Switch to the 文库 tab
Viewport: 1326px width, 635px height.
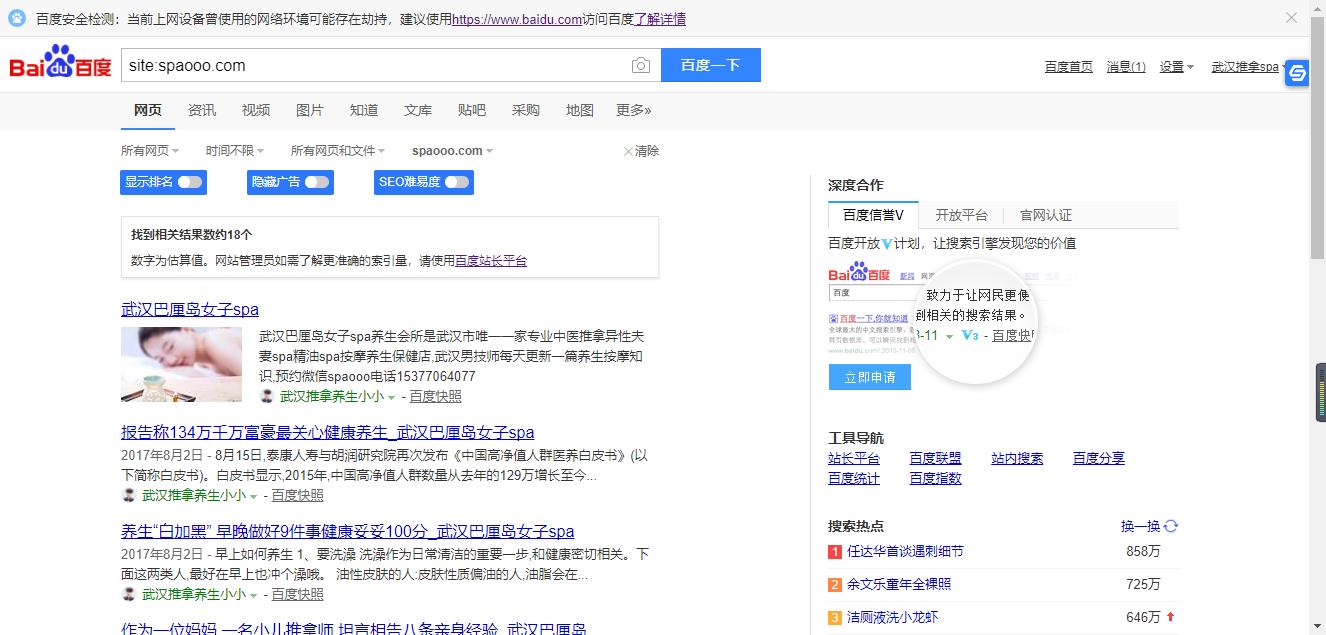point(418,110)
